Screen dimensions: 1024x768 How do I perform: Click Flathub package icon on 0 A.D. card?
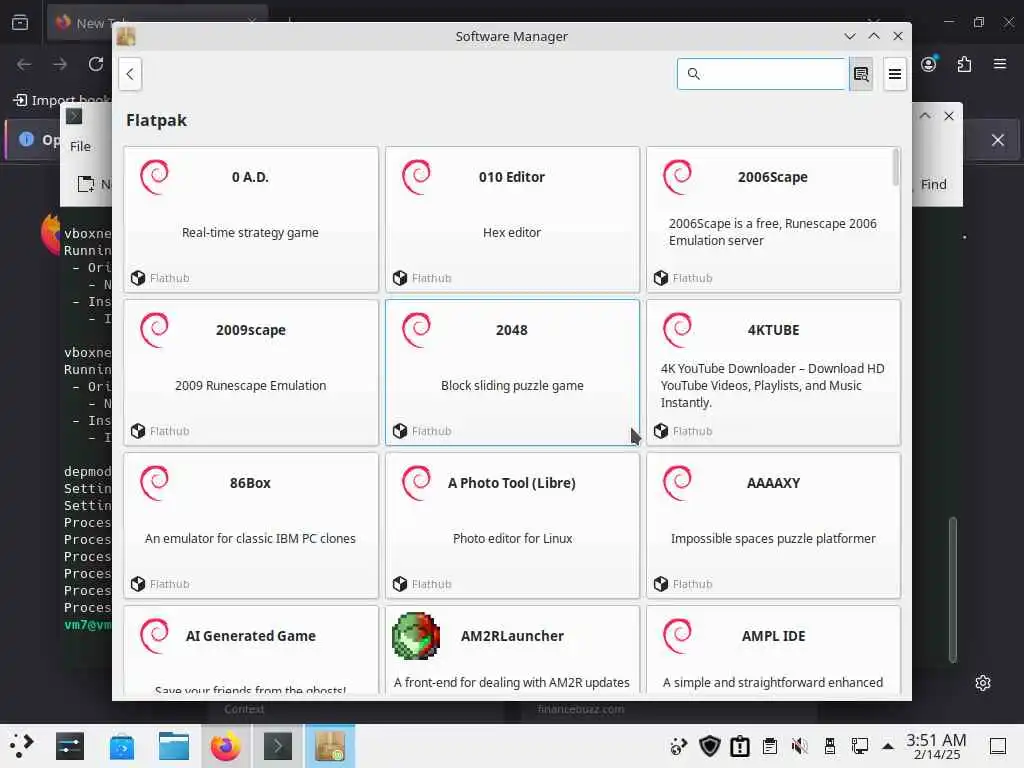tap(138, 278)
